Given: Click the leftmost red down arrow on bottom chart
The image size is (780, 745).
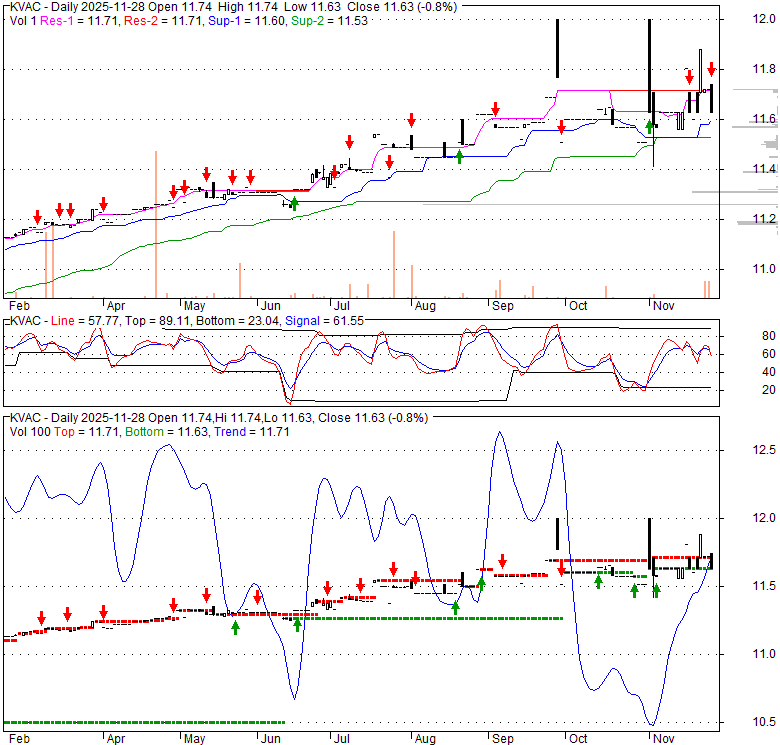Looking at the screenshot, I should pyautogui.click(x=41, y=617).
